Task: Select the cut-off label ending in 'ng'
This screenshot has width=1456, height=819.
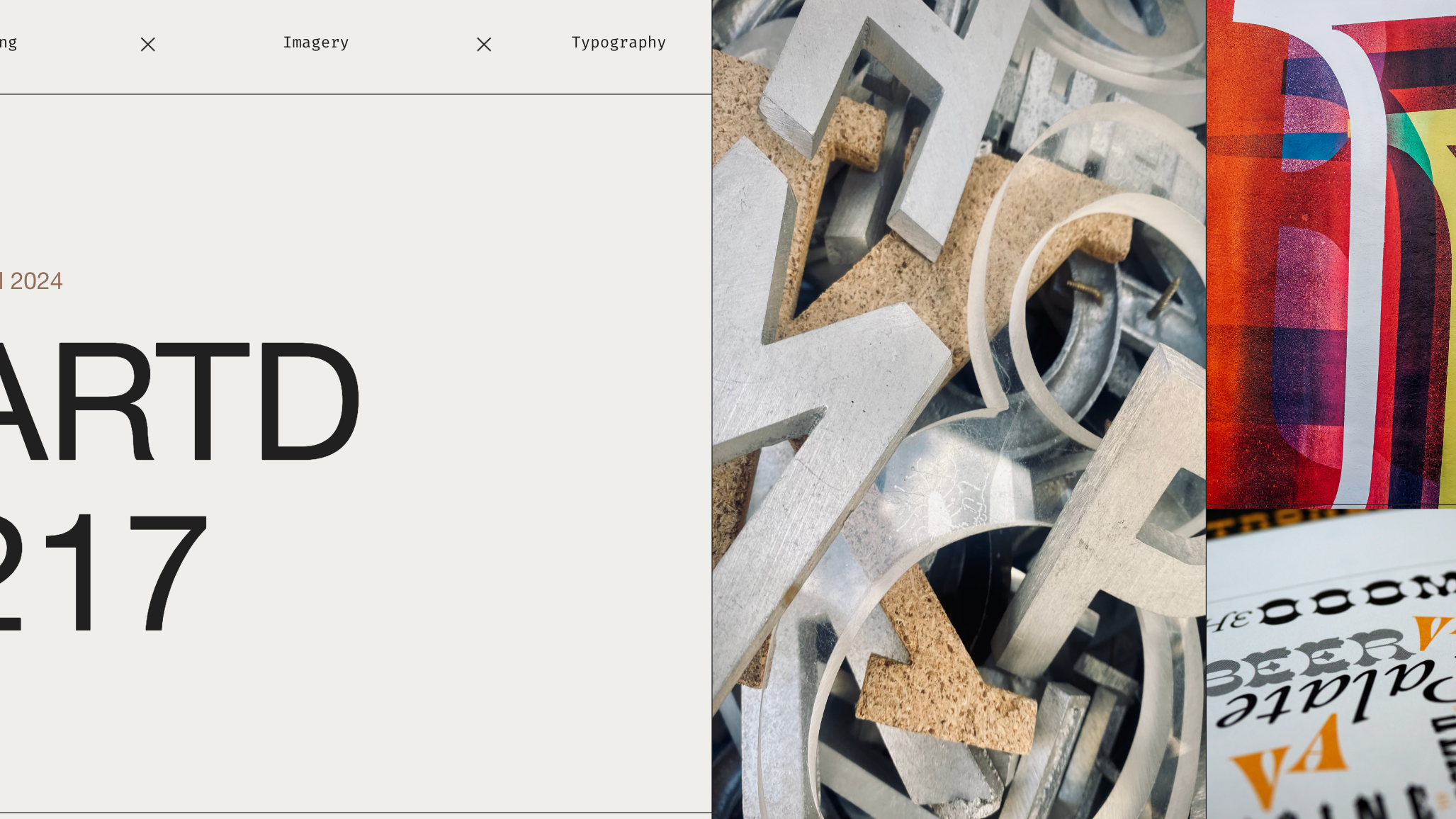Action: [x=9, y=43]
